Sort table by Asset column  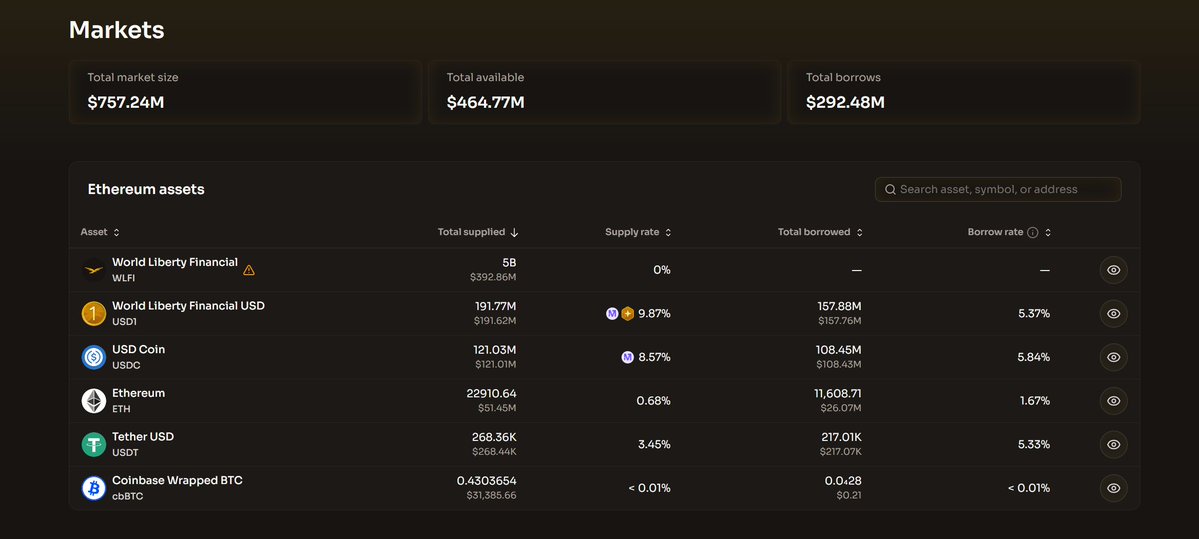[x=100, y=232]
